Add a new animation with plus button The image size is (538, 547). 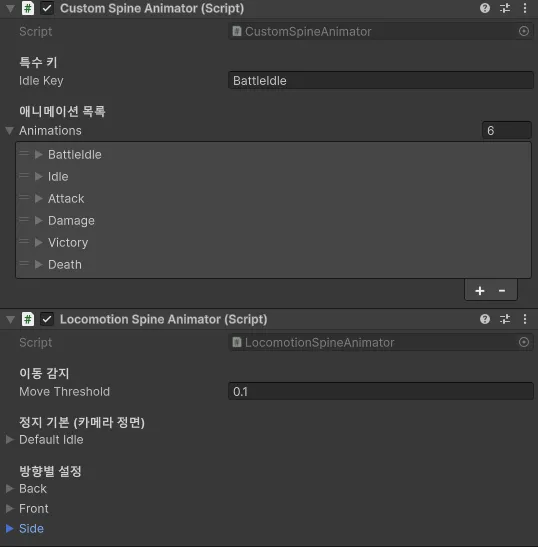click(x=480, y=291)
